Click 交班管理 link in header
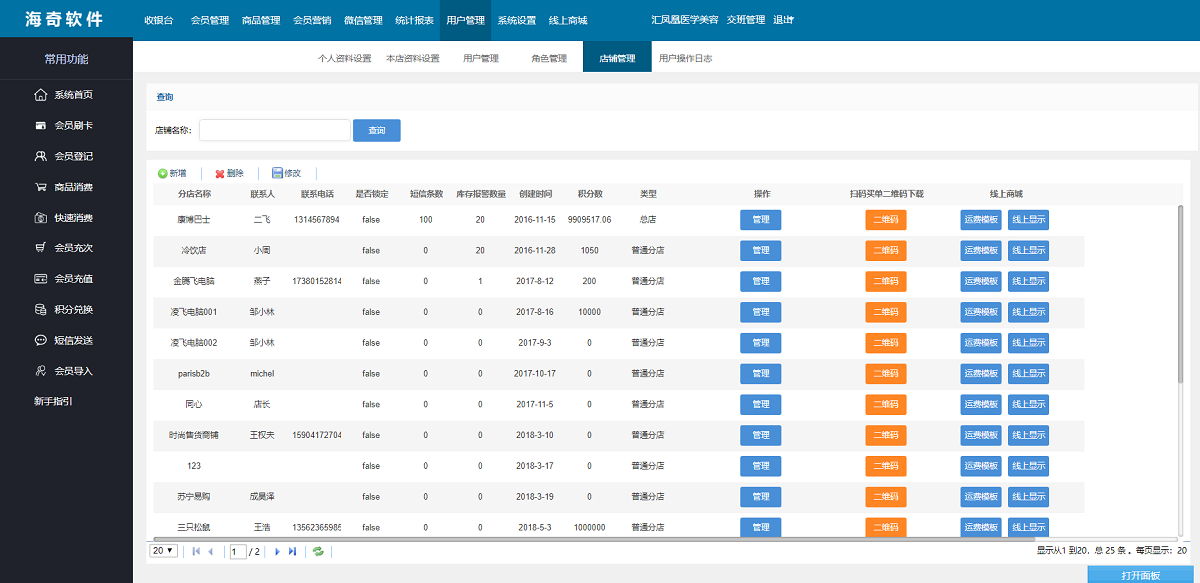The image size is (1200, 583). [x=746, y=20]
